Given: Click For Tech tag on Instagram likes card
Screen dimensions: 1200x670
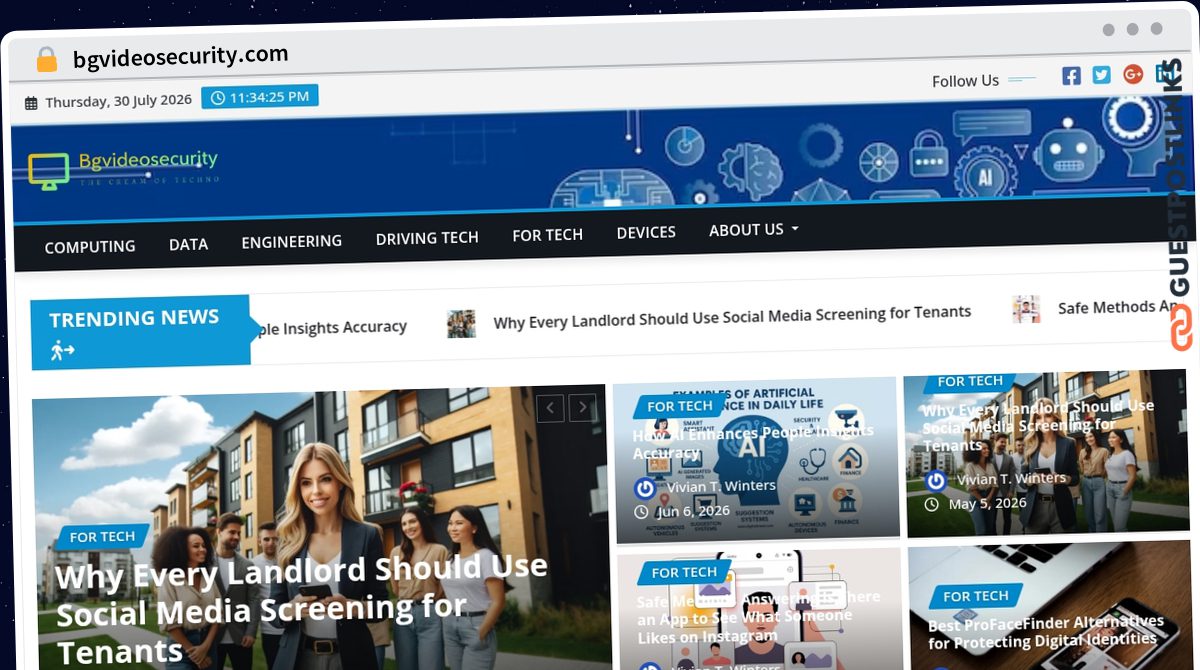Looking at the screenshot, I should [684, 572].
